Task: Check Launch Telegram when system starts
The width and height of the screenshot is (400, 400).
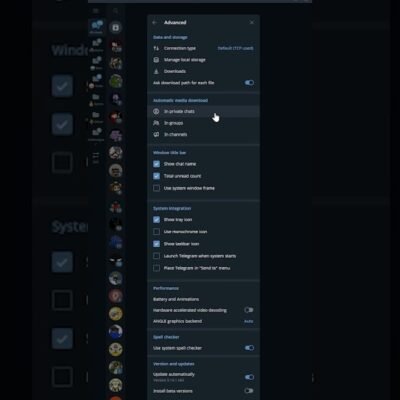Action: (156, 256)
